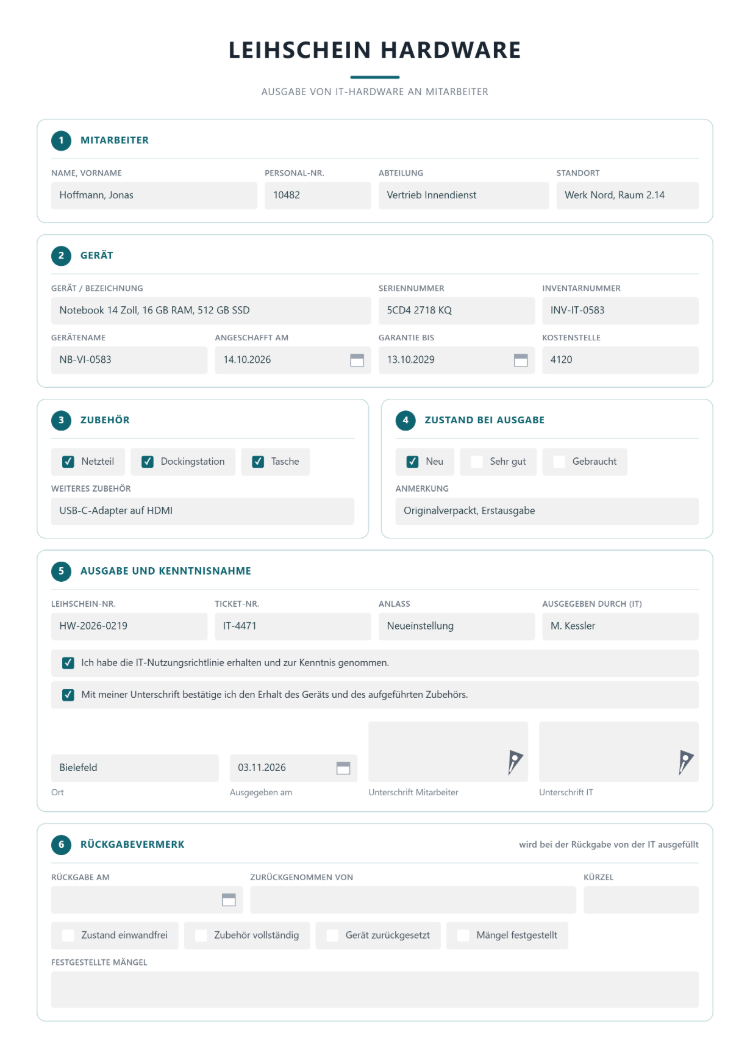
Task: Click the pen icon in Unterschrift IT
Action: (686, 762)
